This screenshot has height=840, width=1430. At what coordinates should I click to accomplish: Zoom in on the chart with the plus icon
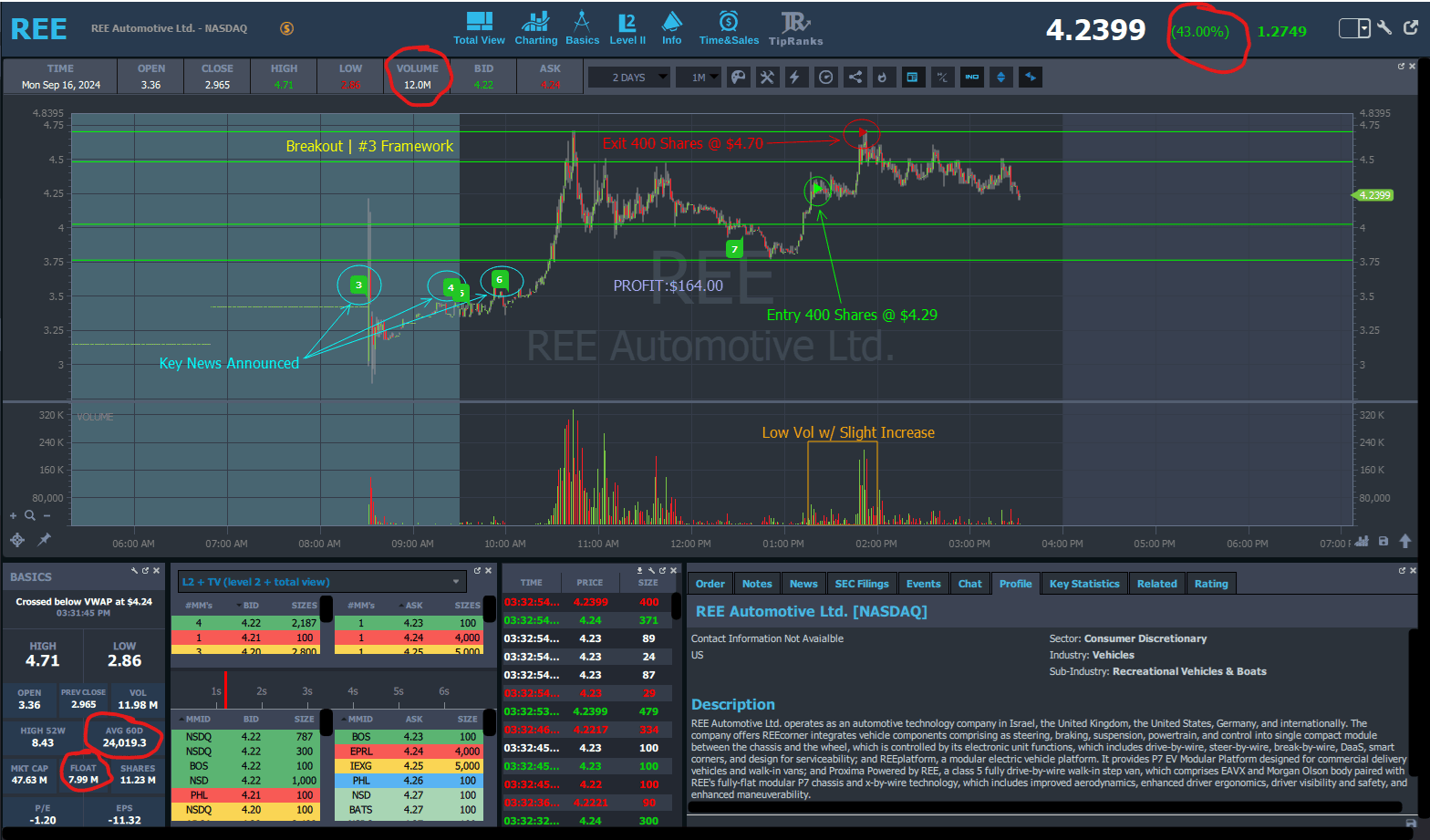coord(13,515)
